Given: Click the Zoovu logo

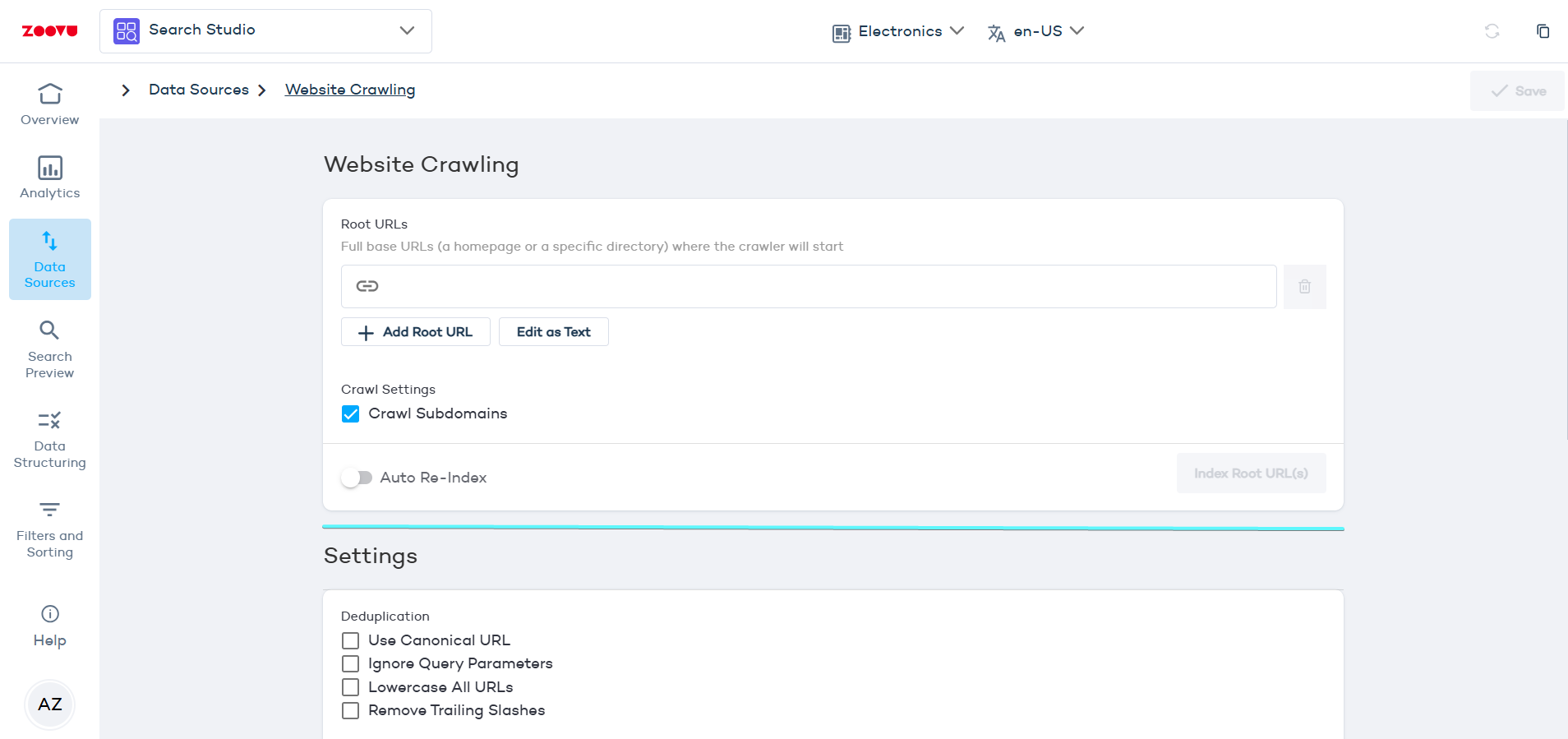Looking at the screenshot, I should [49, 31].
